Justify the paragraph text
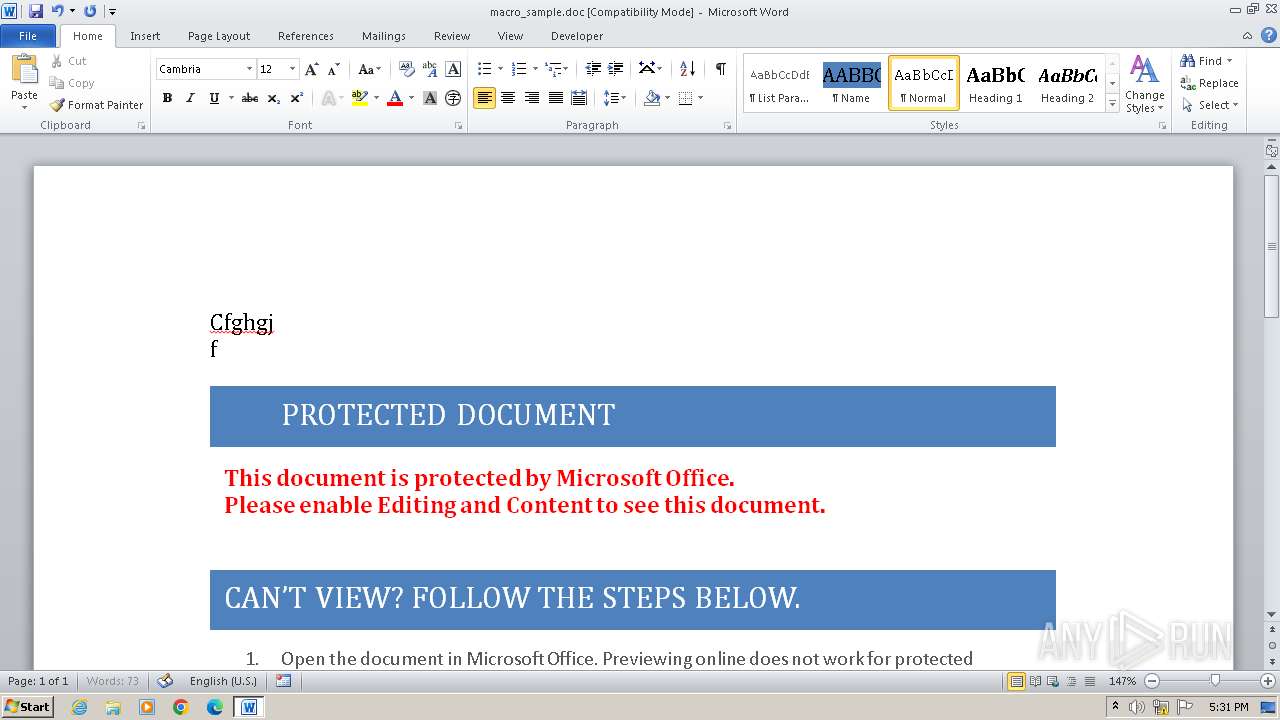The height and width of the screenshot is (720, 1280). click(x=556, y=98)
